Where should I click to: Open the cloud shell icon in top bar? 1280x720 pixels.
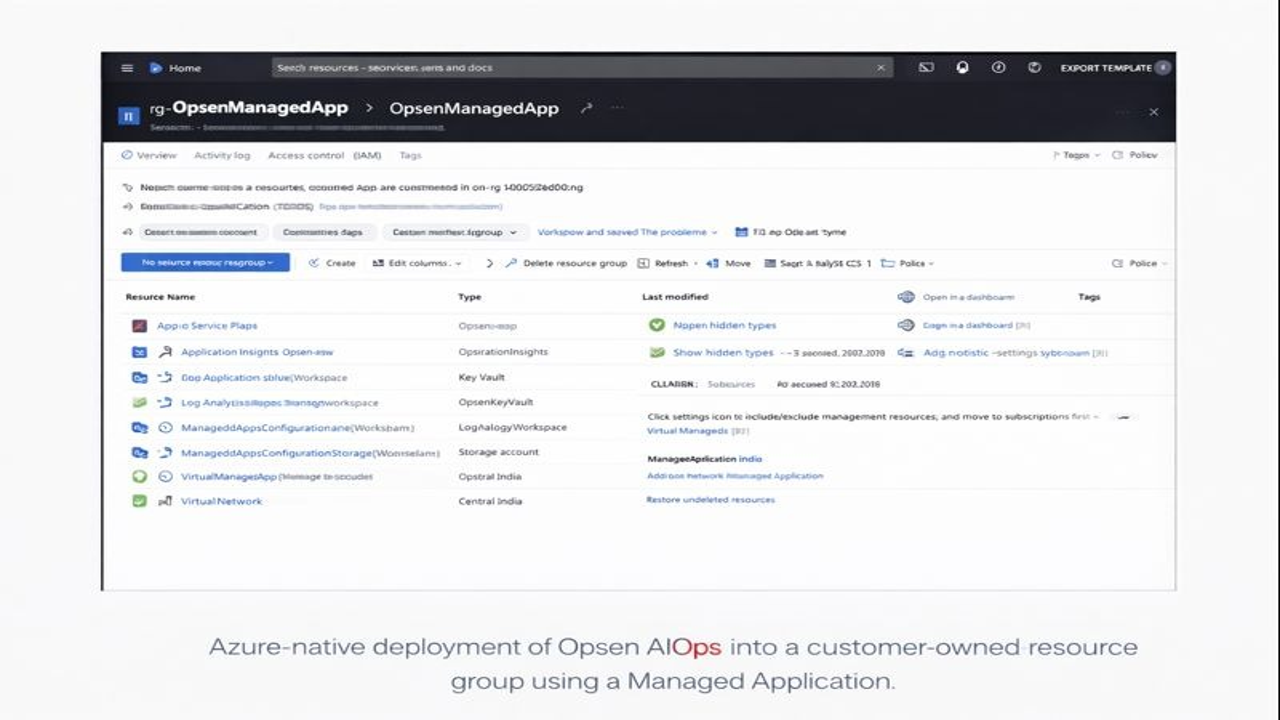pyautogui.click(x=926, y=68)
